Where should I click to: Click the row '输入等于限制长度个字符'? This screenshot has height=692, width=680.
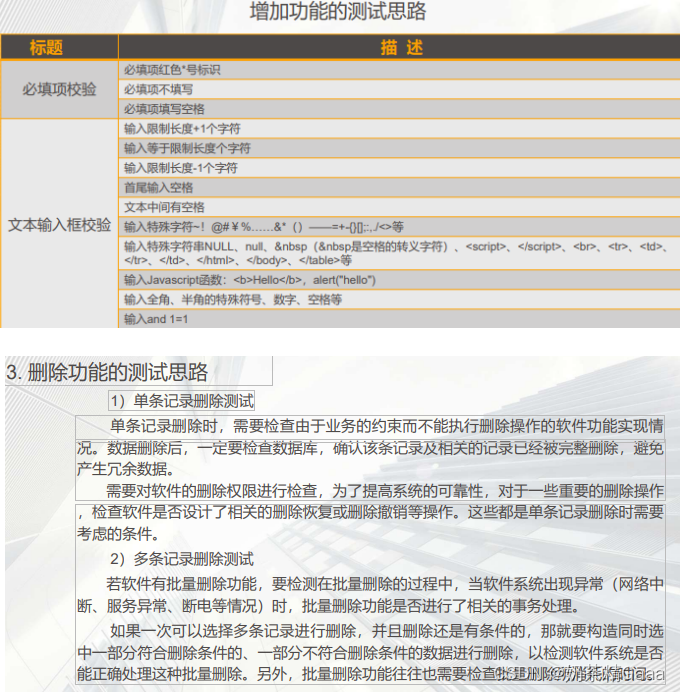pyautogui.click(x=400, y=148)
